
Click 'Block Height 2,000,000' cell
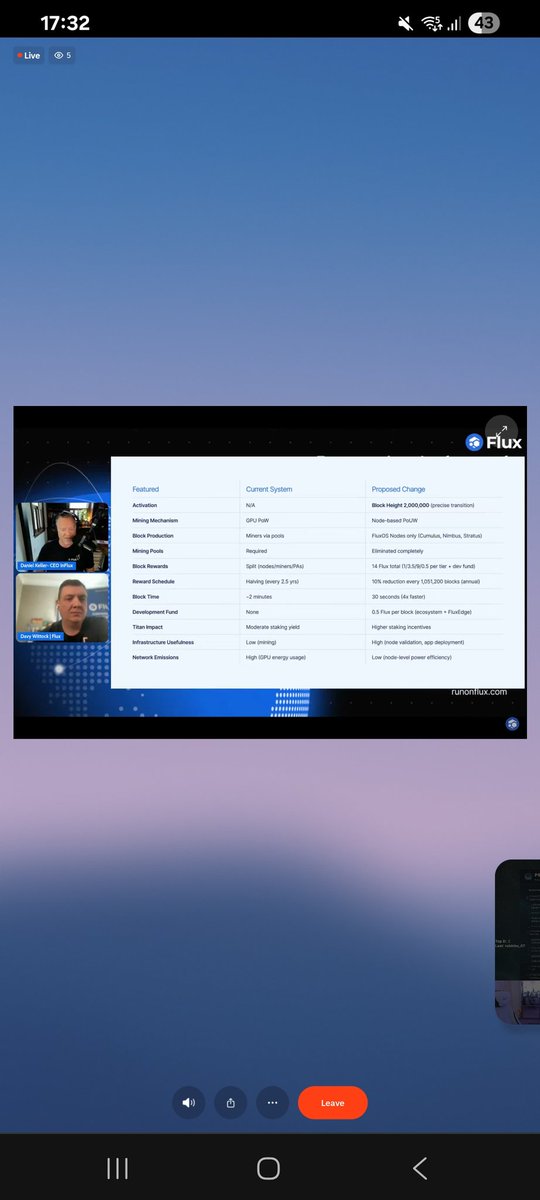pyautogui.click(x=400, y=505)
